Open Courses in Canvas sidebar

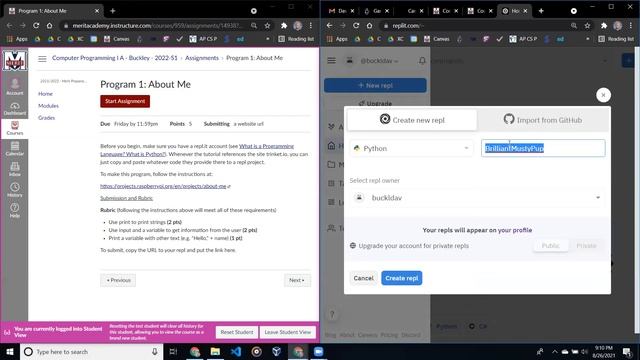[15, 128]
